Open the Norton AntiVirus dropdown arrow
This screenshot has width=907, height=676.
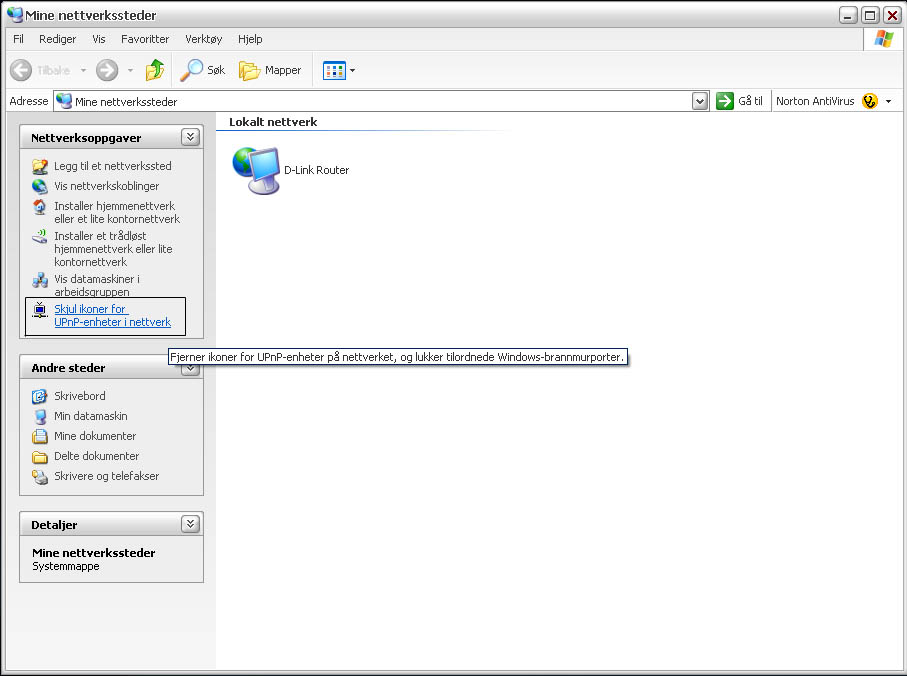[x=888, y=101]
